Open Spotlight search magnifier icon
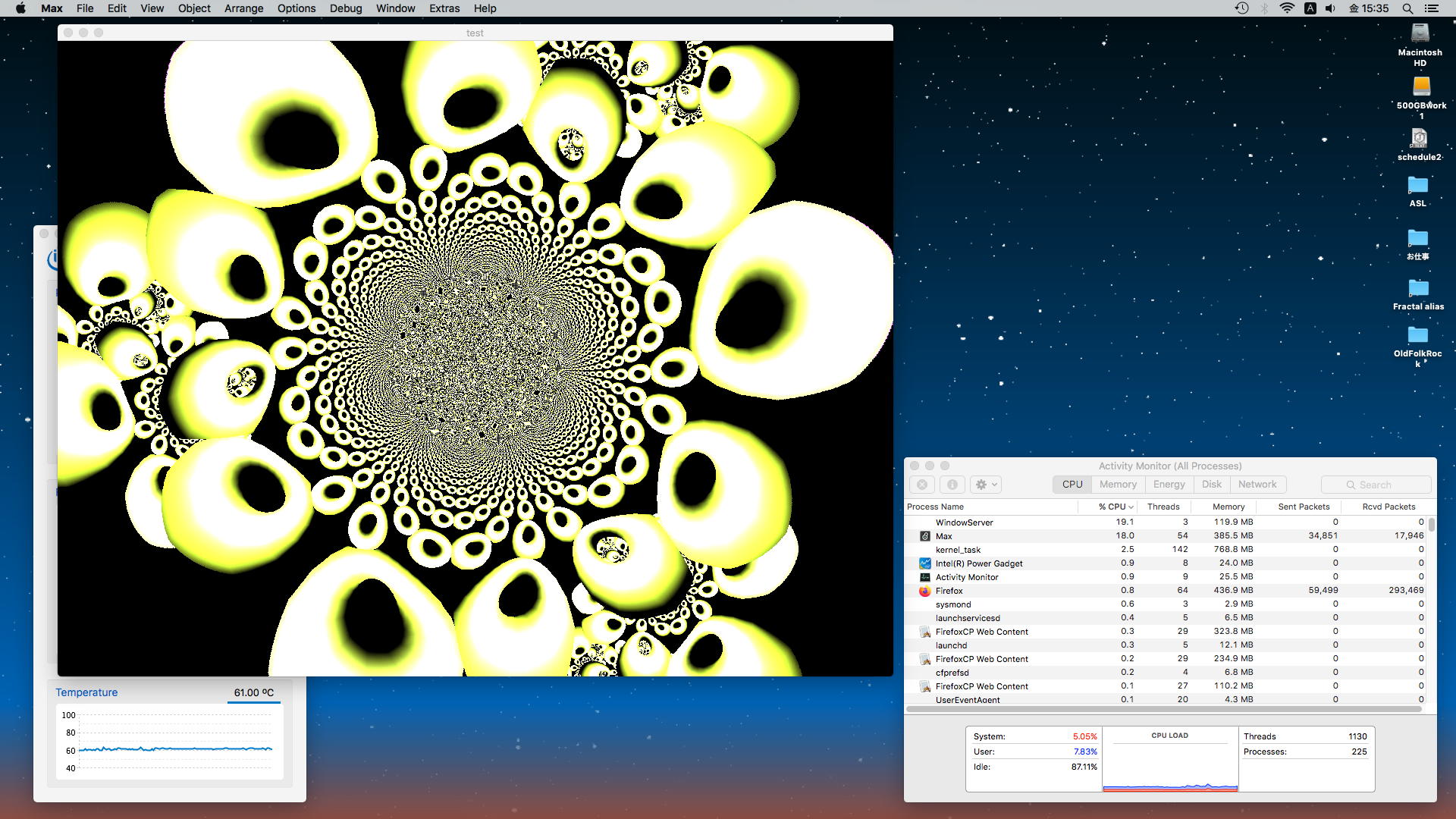 1407,8
